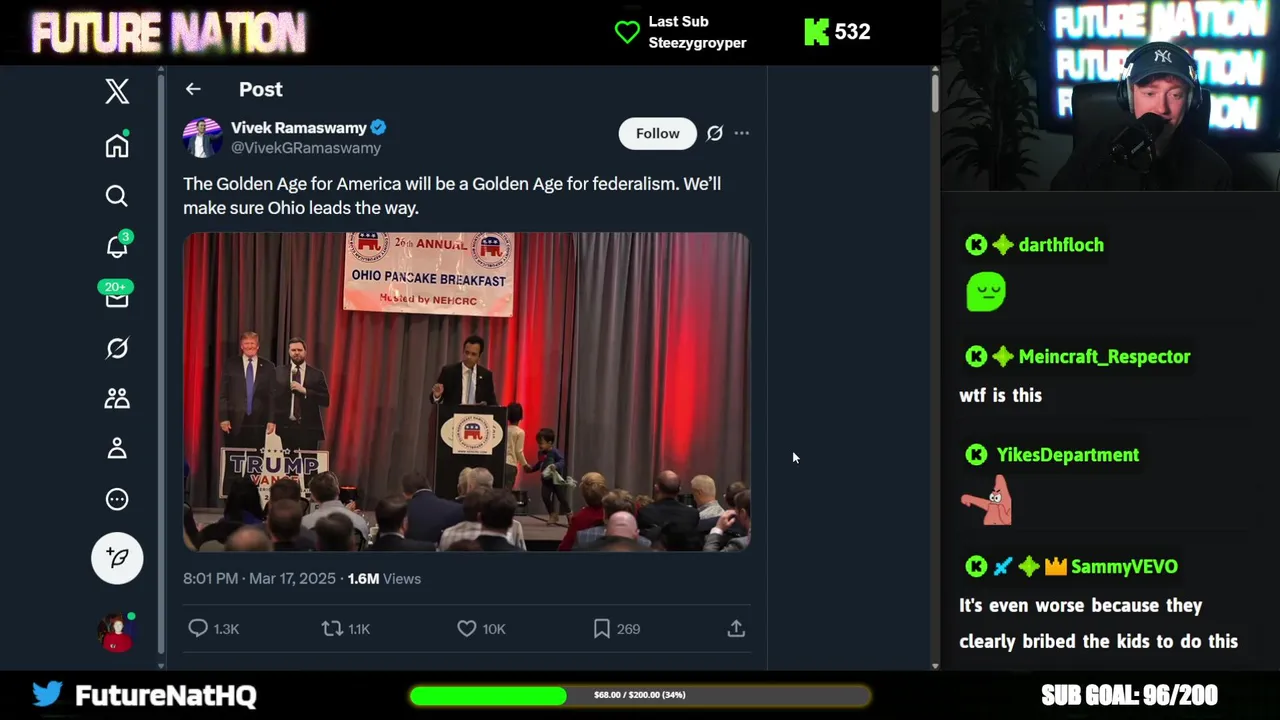Open Messages envelope with 20+ badge
The height and width of the screenshot is (720, 1280).
pyautogui.click(x=117, y=296)
